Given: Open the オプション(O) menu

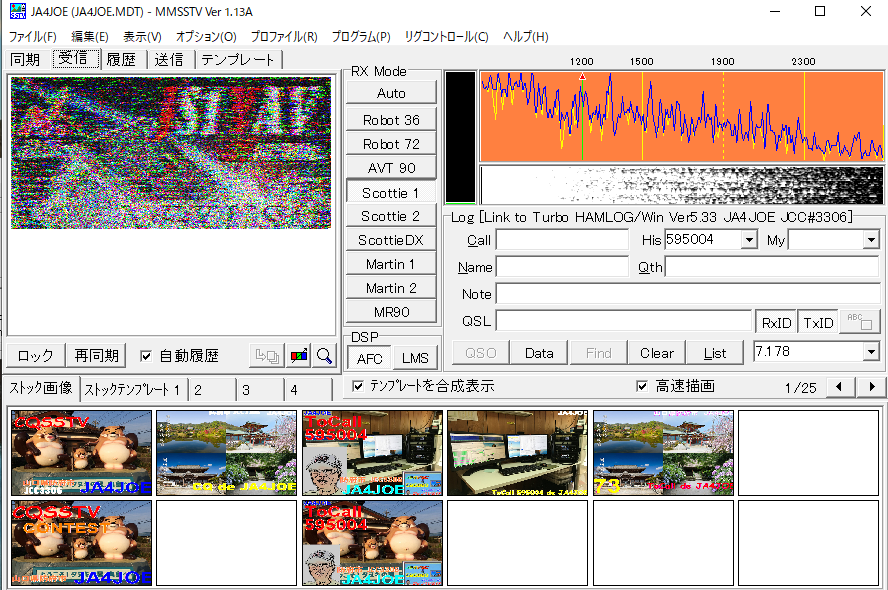Looking at the screenshot, I should (206, 37).
